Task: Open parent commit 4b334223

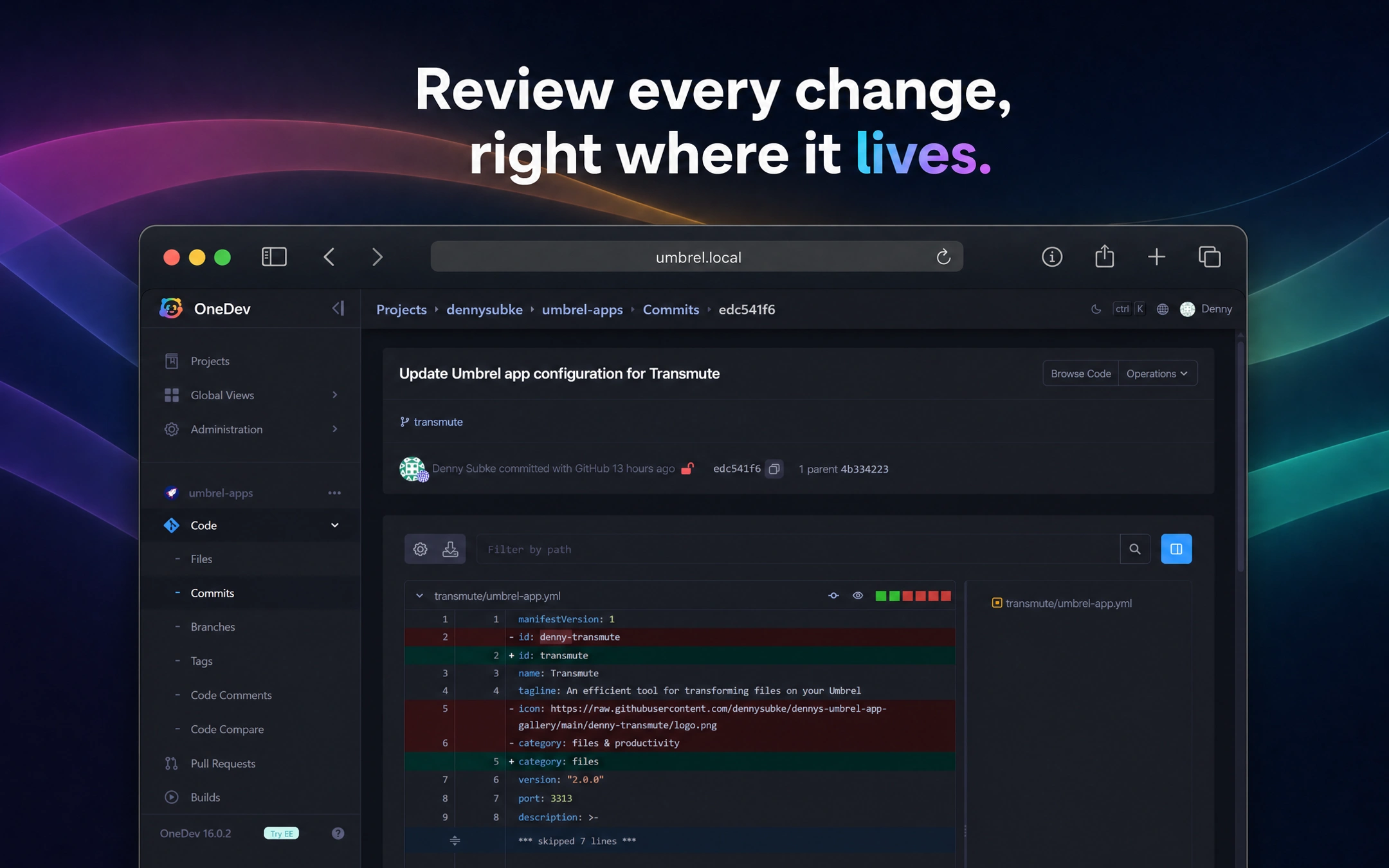Action: 864,469
